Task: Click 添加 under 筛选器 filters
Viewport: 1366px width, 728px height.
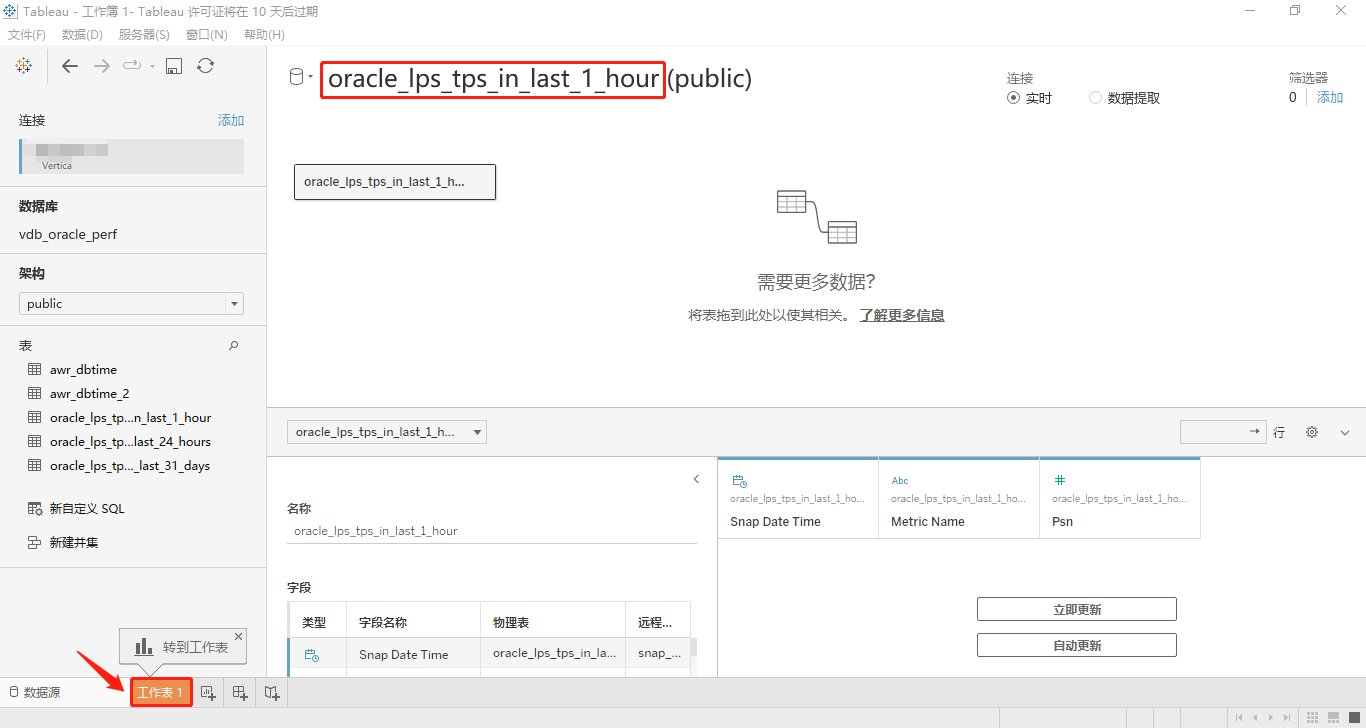Action: click(1330, 97)
